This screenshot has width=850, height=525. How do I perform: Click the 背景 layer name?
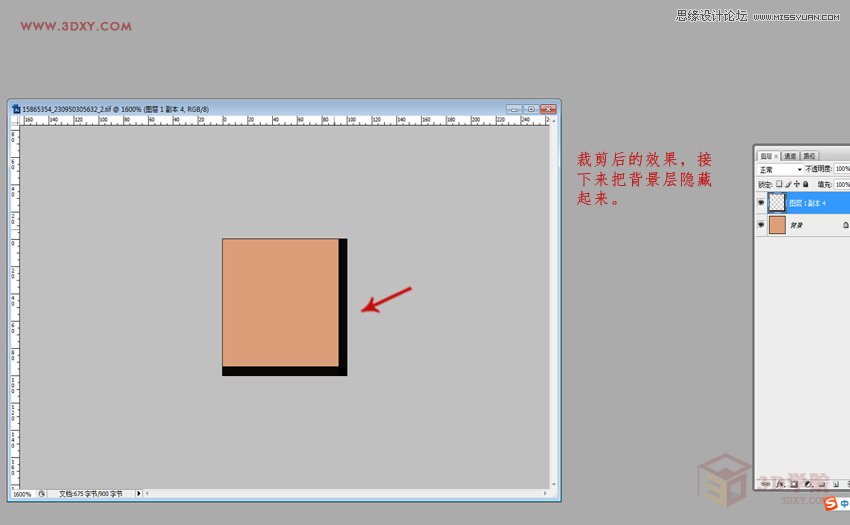coord(796,225)
